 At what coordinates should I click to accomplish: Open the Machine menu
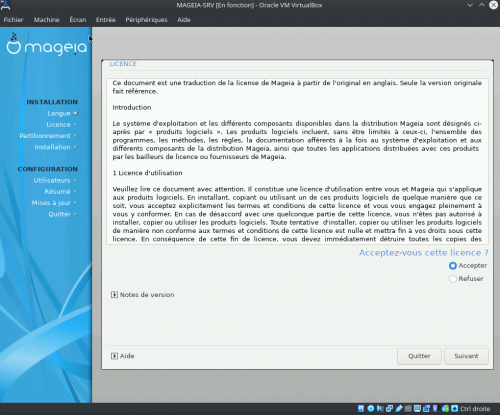click(46, 20)
